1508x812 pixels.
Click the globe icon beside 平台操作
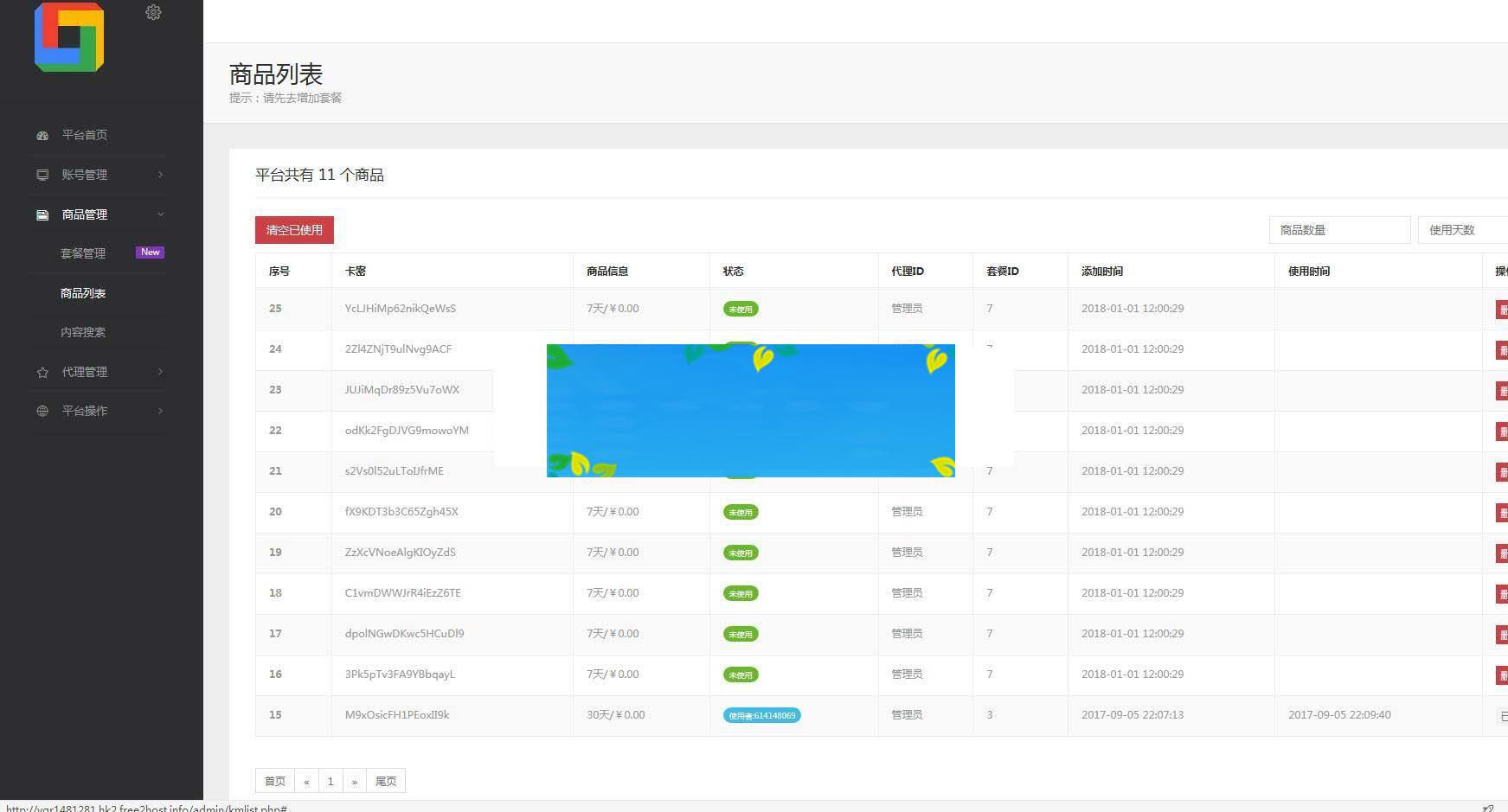tap(42, 411)
